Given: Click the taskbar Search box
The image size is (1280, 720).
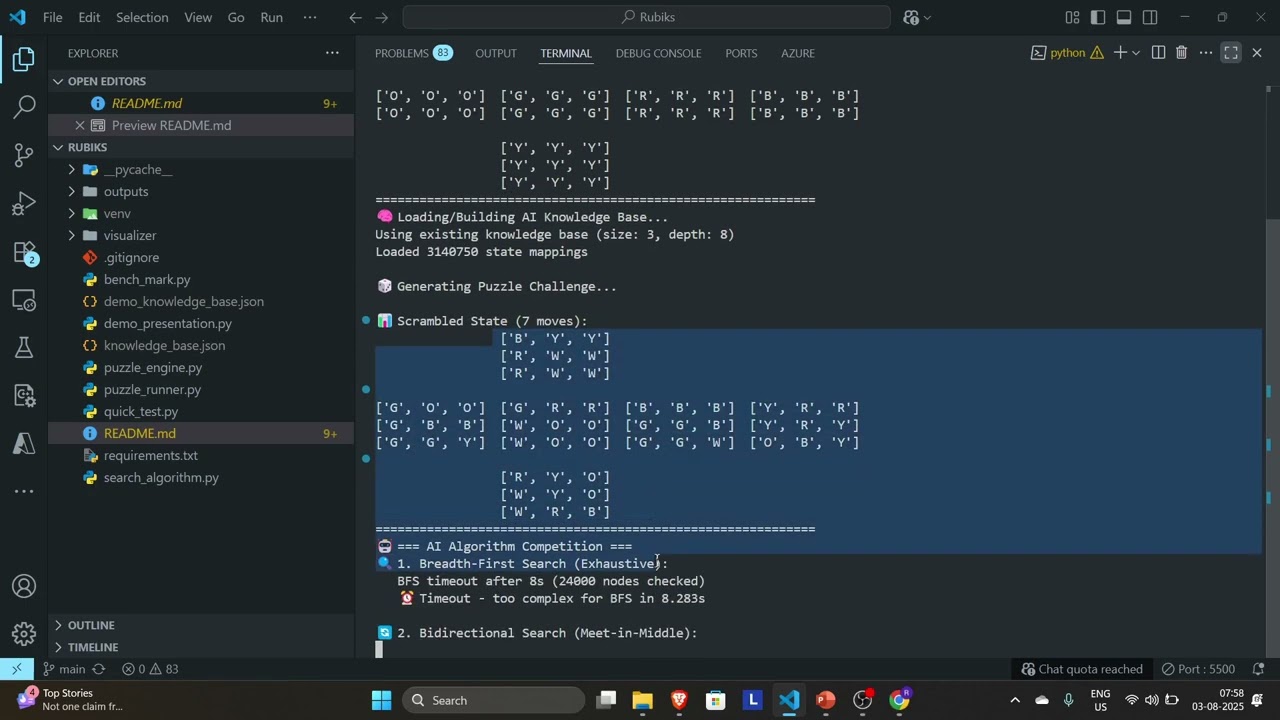Looking at the screenshot, I should (x=494, y=700).
